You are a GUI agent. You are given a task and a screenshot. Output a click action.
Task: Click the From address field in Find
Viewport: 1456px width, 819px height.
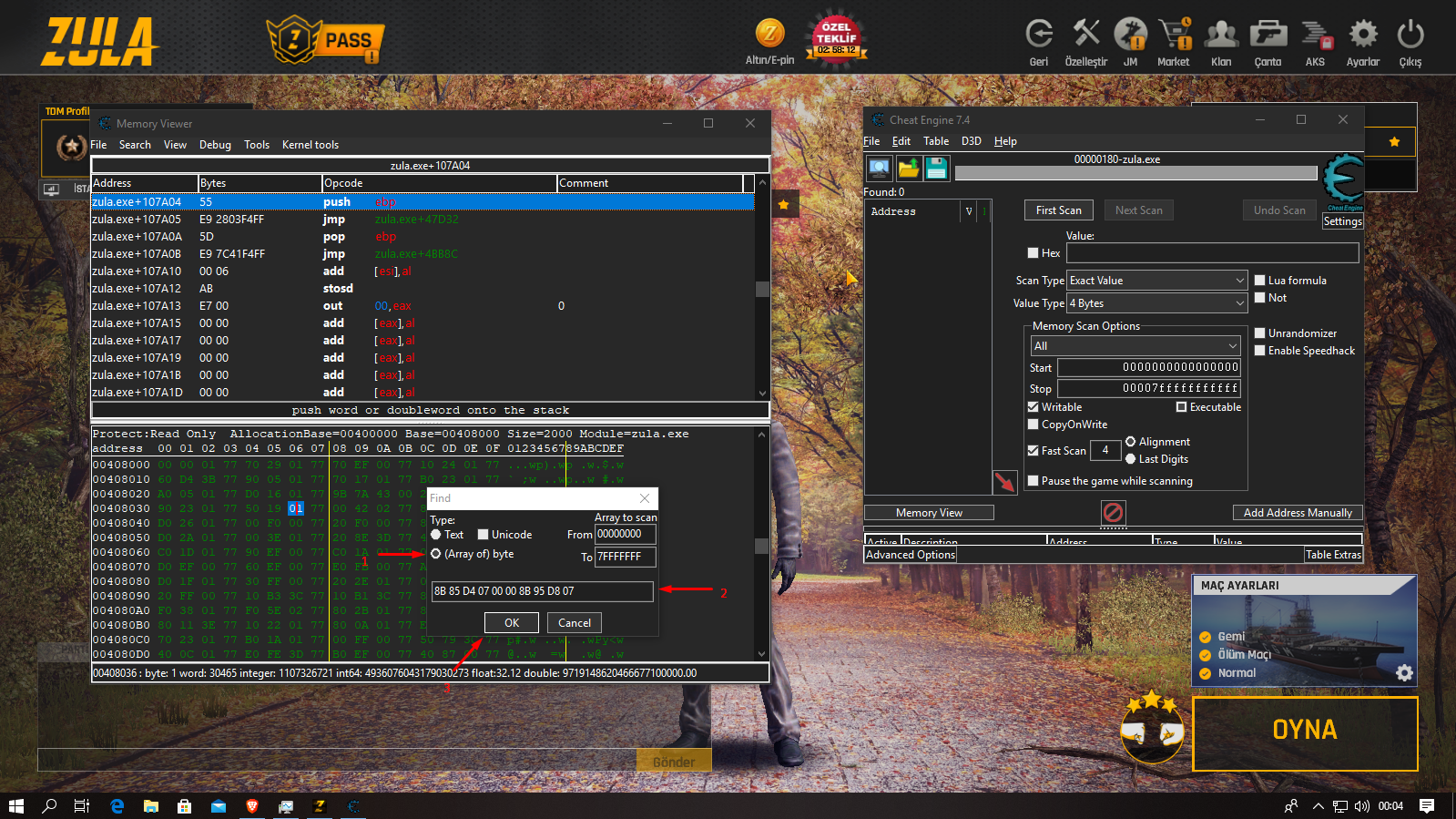pyautogui.click(x=626, y=534)
